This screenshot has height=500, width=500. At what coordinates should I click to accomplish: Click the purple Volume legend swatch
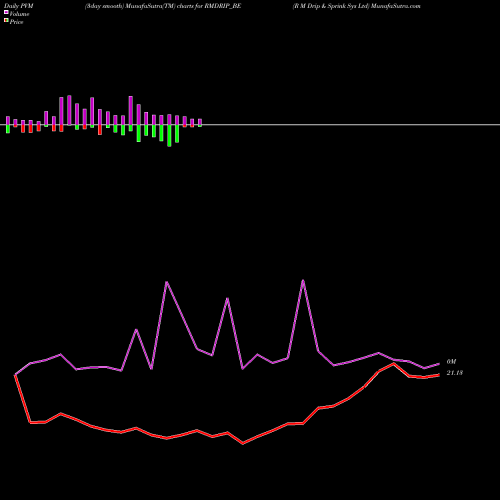click(x=6, y=12)
